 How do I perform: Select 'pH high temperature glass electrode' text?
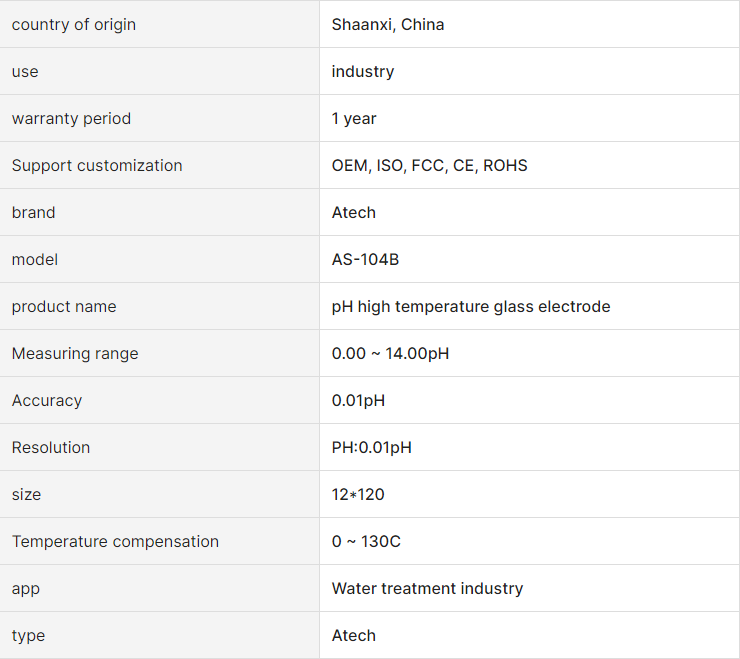pos(471,307)
